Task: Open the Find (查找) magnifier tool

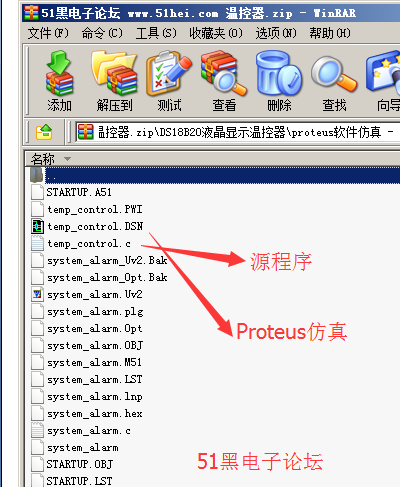Action: [334, 81]
